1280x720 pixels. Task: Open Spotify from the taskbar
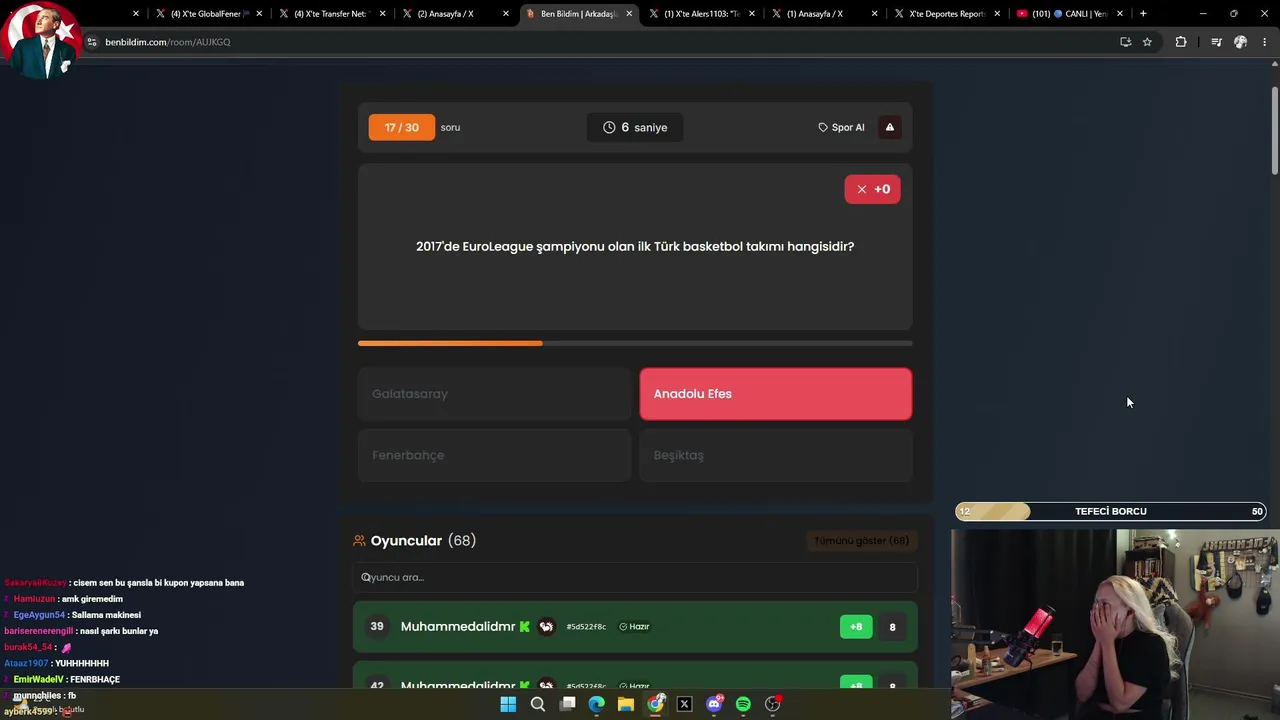point(743,704)
